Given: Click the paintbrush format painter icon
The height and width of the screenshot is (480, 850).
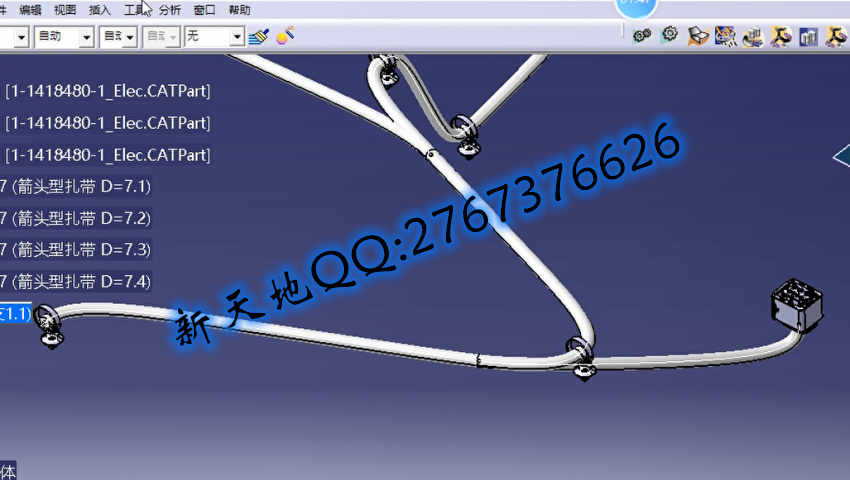Looking at the screenshot, I should coord(258,37).
